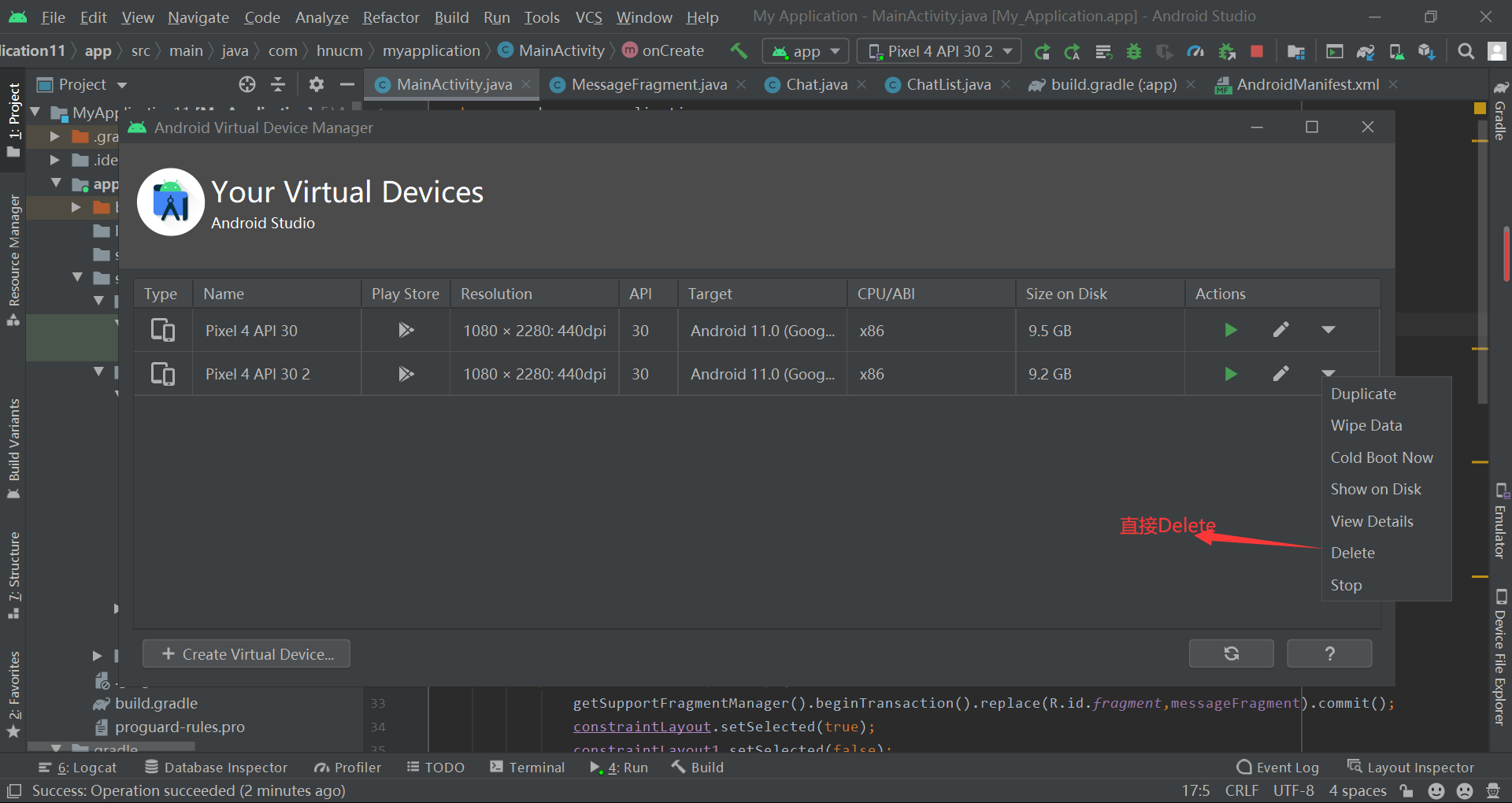Click the happy face feedback icon
Viewport: 1512px width, 803px height.
(1436, 790)
